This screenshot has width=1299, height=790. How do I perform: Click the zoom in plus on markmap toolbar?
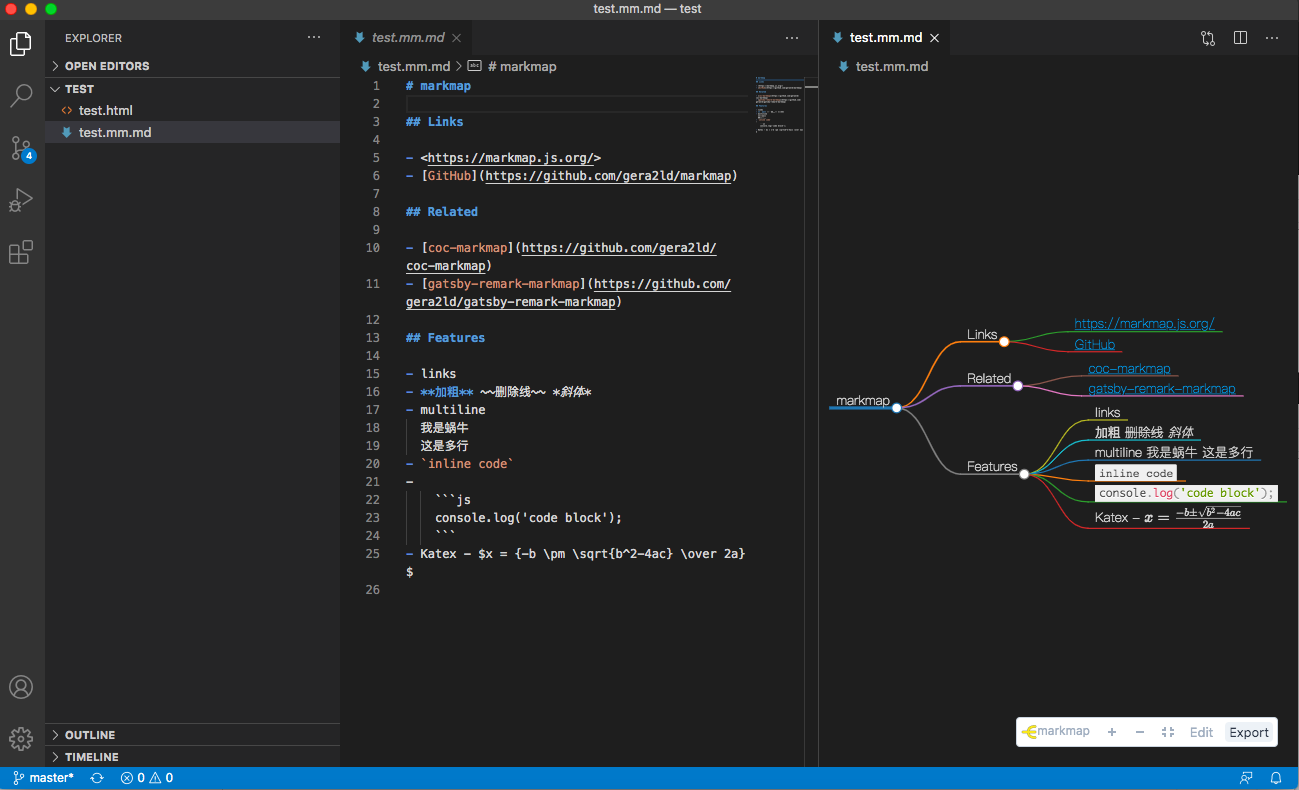point(1111,732)
